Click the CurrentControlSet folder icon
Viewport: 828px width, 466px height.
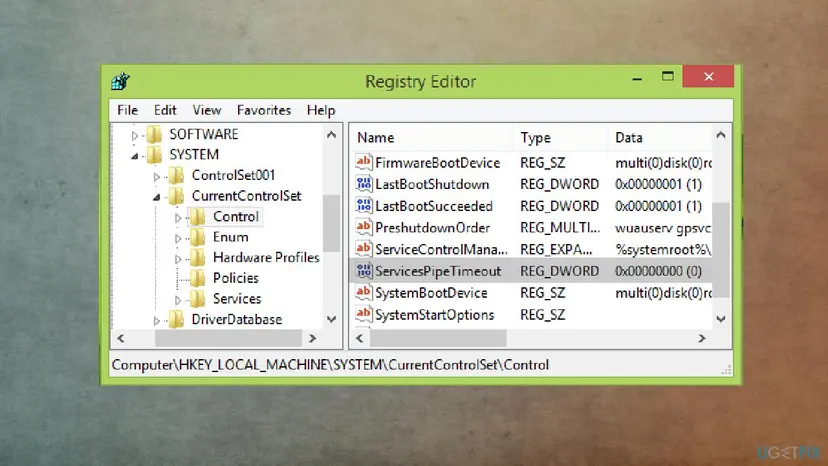tap(176, 196)
